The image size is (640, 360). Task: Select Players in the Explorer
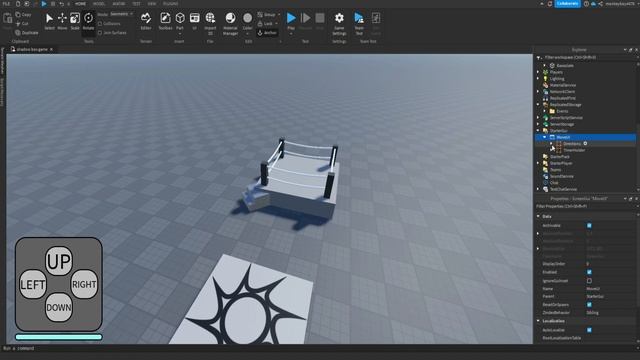coord(556,72)
